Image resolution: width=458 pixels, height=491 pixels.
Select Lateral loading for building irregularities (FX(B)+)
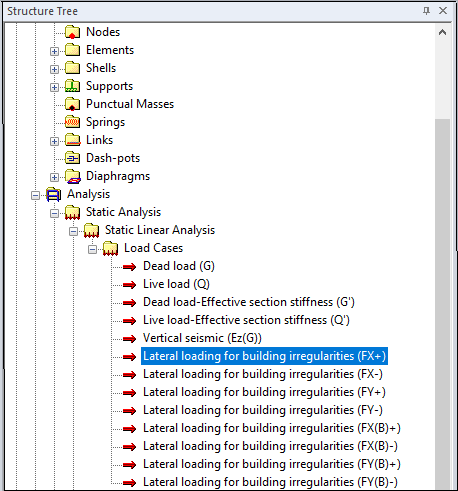pos(272,428)
